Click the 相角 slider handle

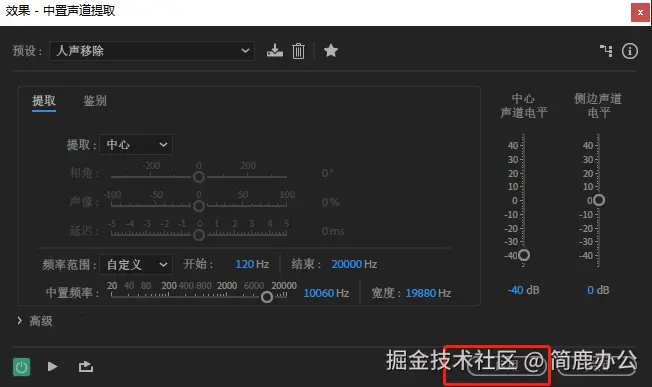pyautogui.click(x=199, y=177)
